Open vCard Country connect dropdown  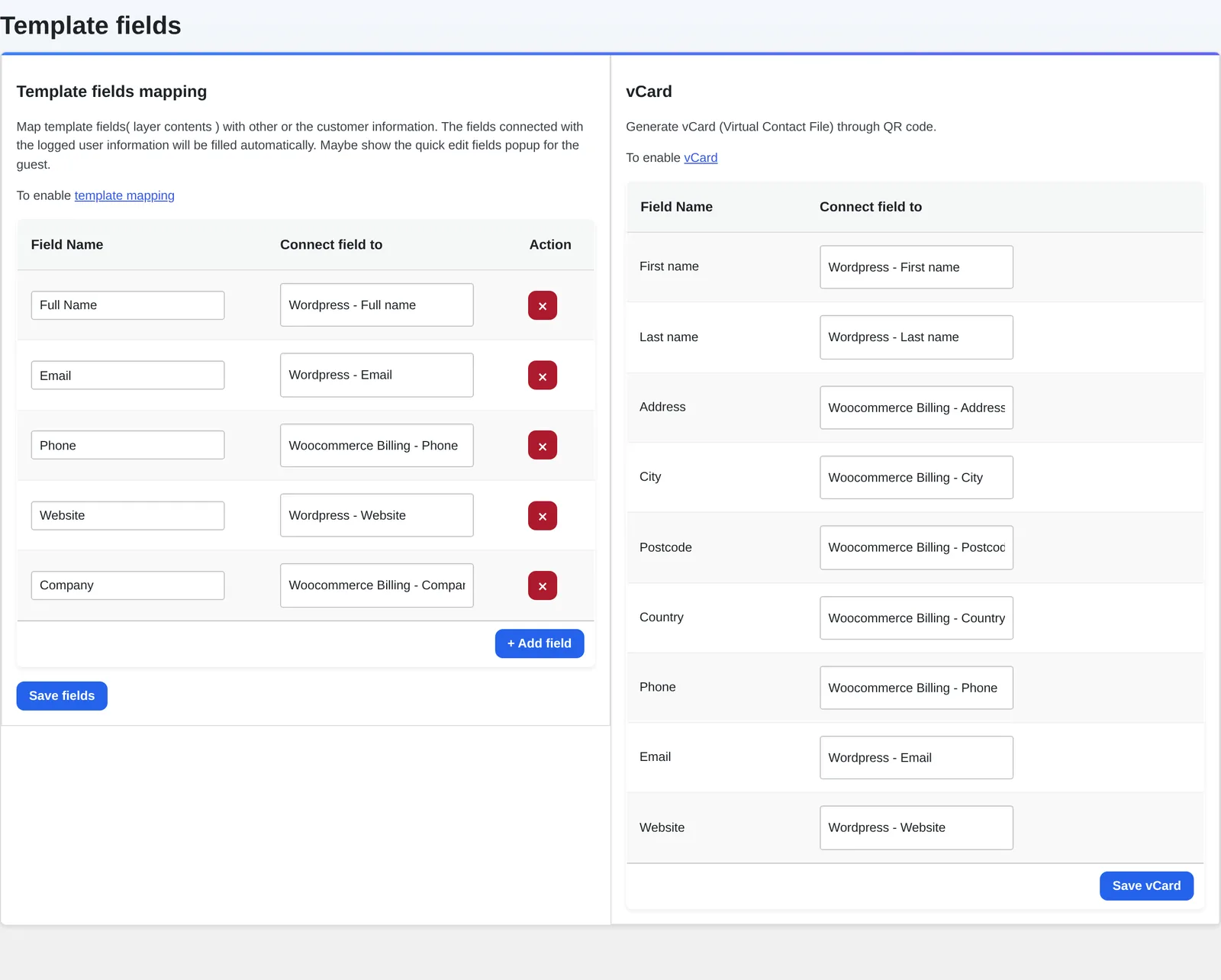(917, 617)
